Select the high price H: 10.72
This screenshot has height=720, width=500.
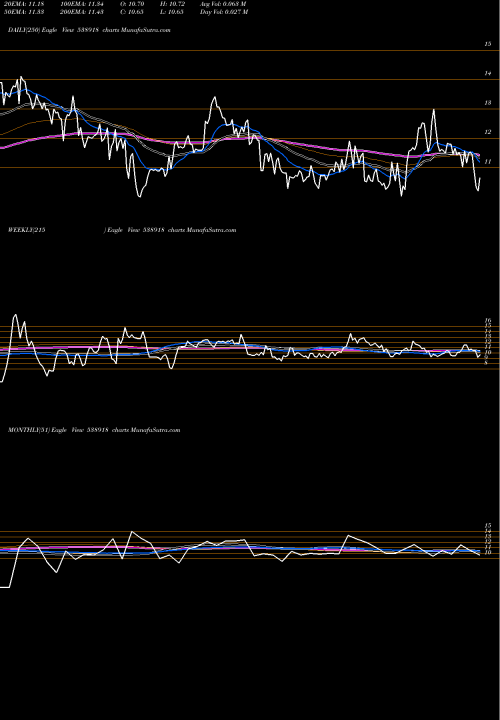tap(173, 4)
